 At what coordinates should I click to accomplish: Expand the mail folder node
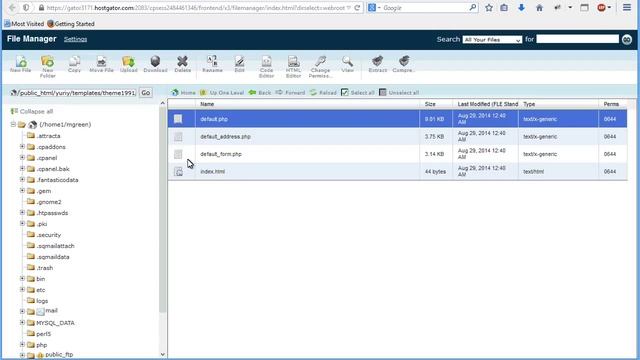pos(22,311)
